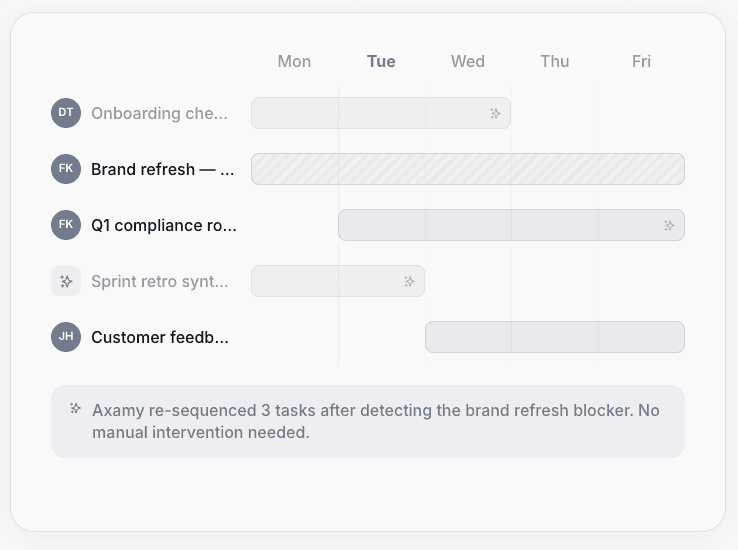Click the JH avatar for Customer feedback
The image size is (738, 550).
point(65,337)
